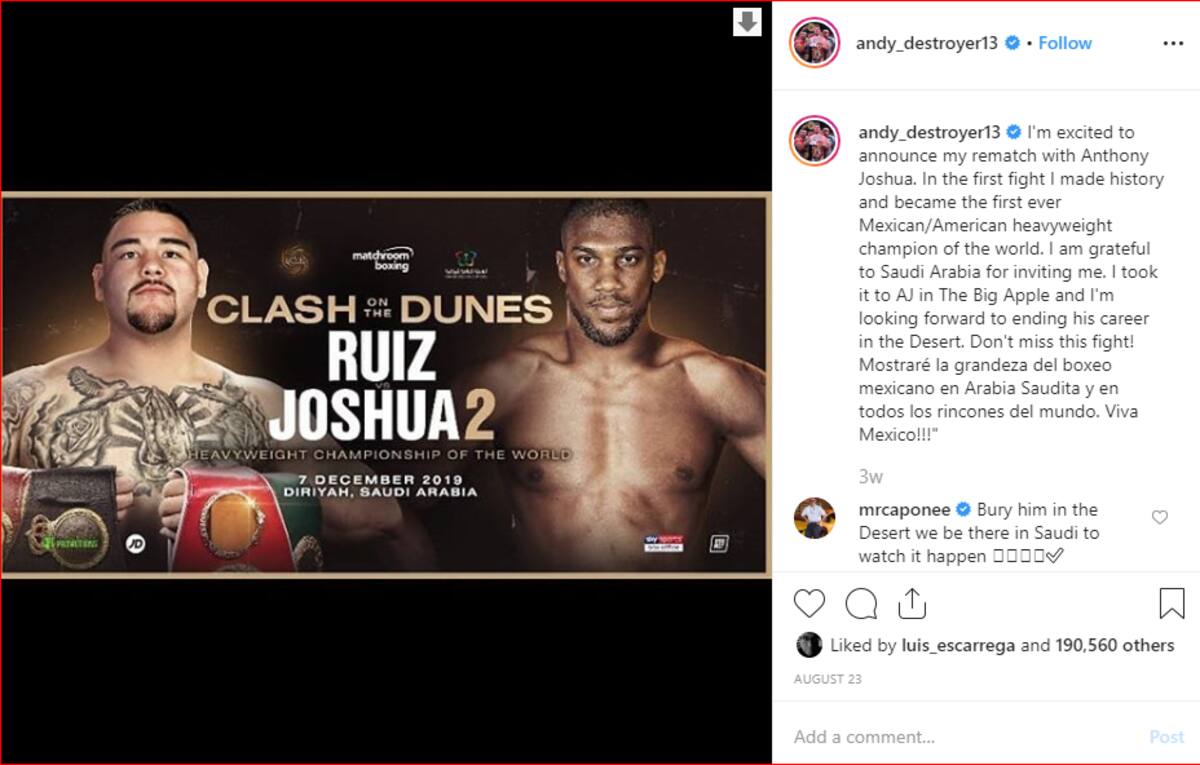The width and height of the screenshot is (1200, 765).
Task: Click luis_escarrega's small avatar near the likes
Action: pos(808,645)
